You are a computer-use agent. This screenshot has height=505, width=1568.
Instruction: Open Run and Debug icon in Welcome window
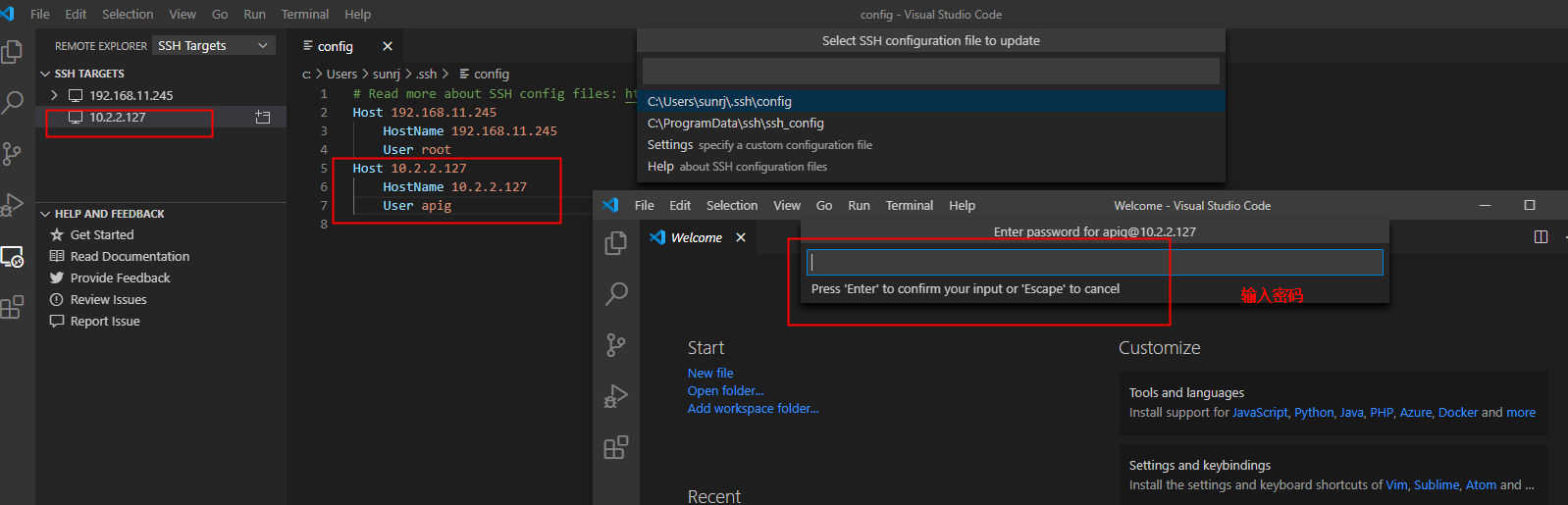click(616, 396)
